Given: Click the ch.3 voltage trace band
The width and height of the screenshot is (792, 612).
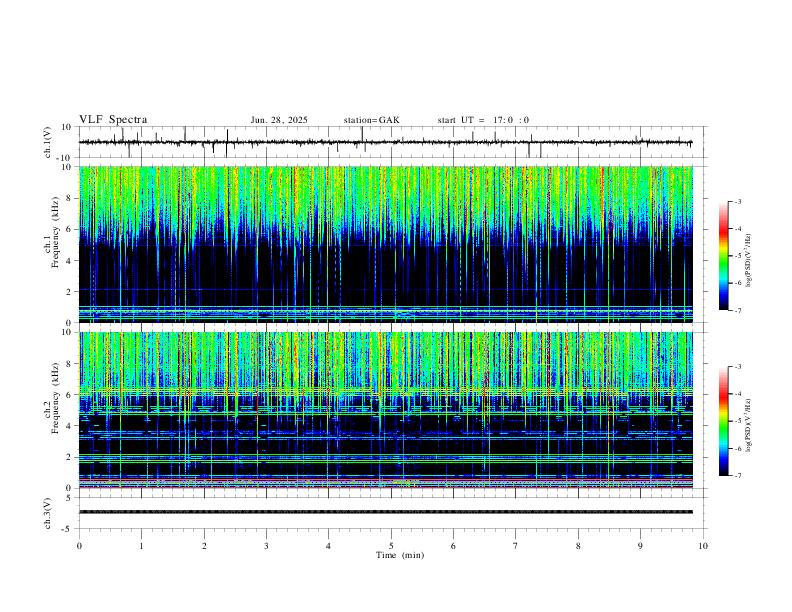Looking at the screenshot, I should click(x=385, y=512).
